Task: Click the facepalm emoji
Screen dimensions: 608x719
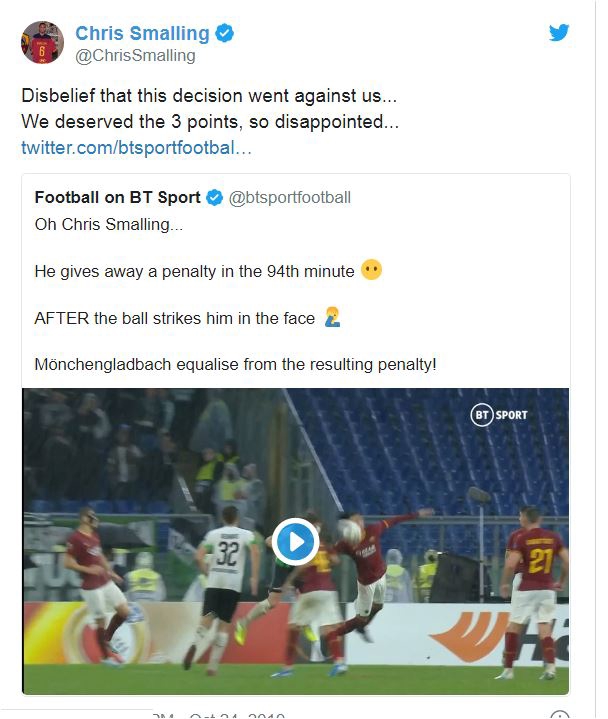Action: pos(332,318)
